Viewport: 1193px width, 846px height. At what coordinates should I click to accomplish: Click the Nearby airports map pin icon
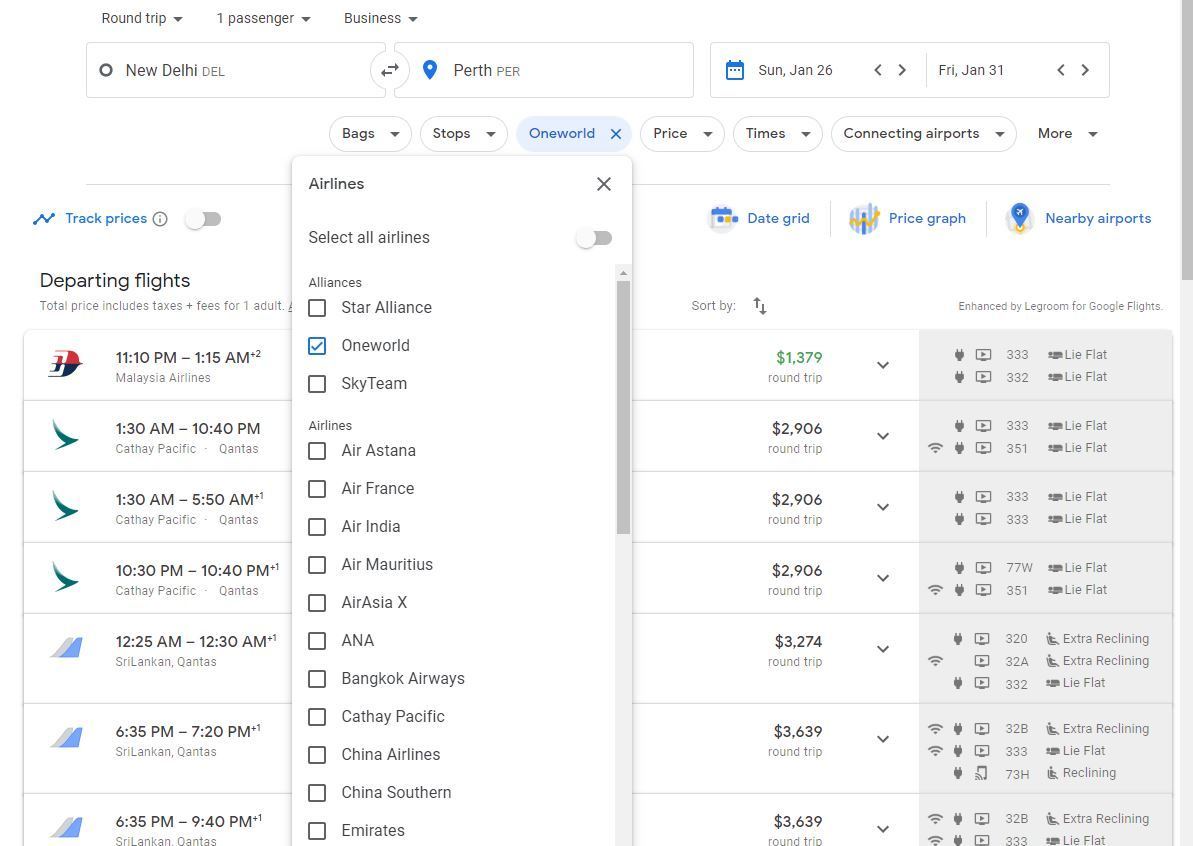tap(1020, 218)
